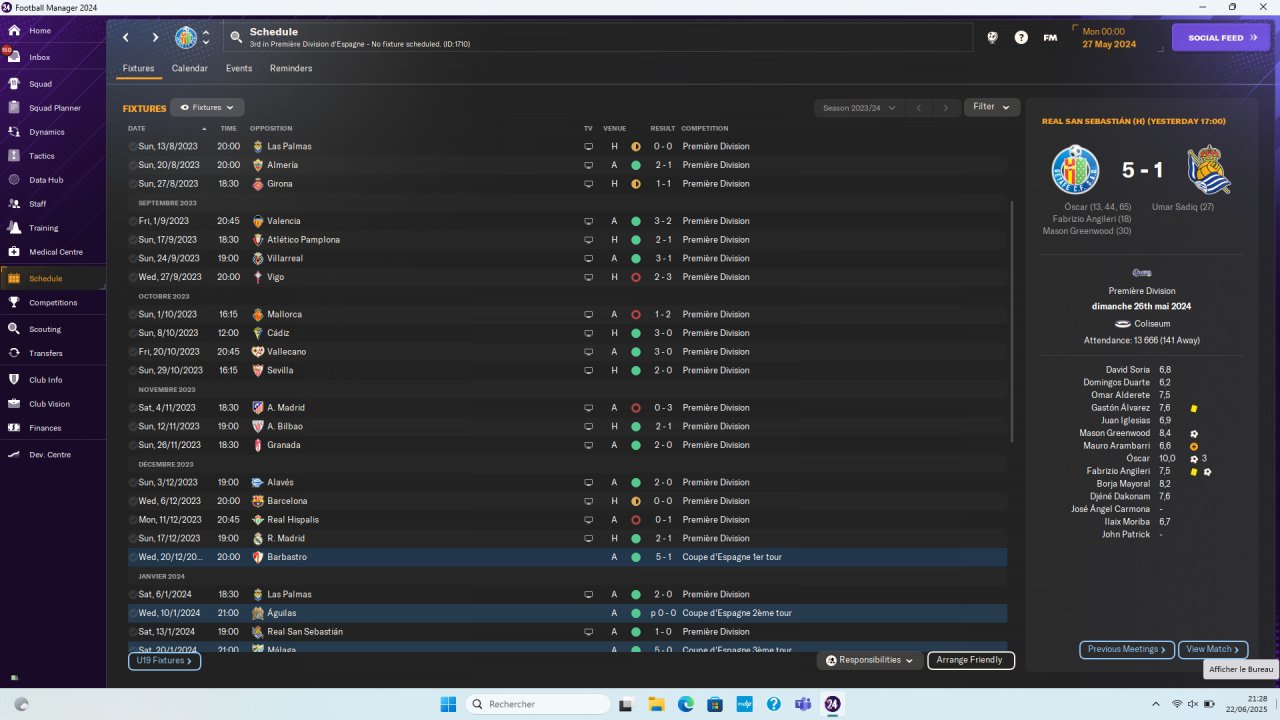The height and width of the screenshot is (720, 1280).
Task: Click the icon left of the help button
Action: tap(992, 38)
